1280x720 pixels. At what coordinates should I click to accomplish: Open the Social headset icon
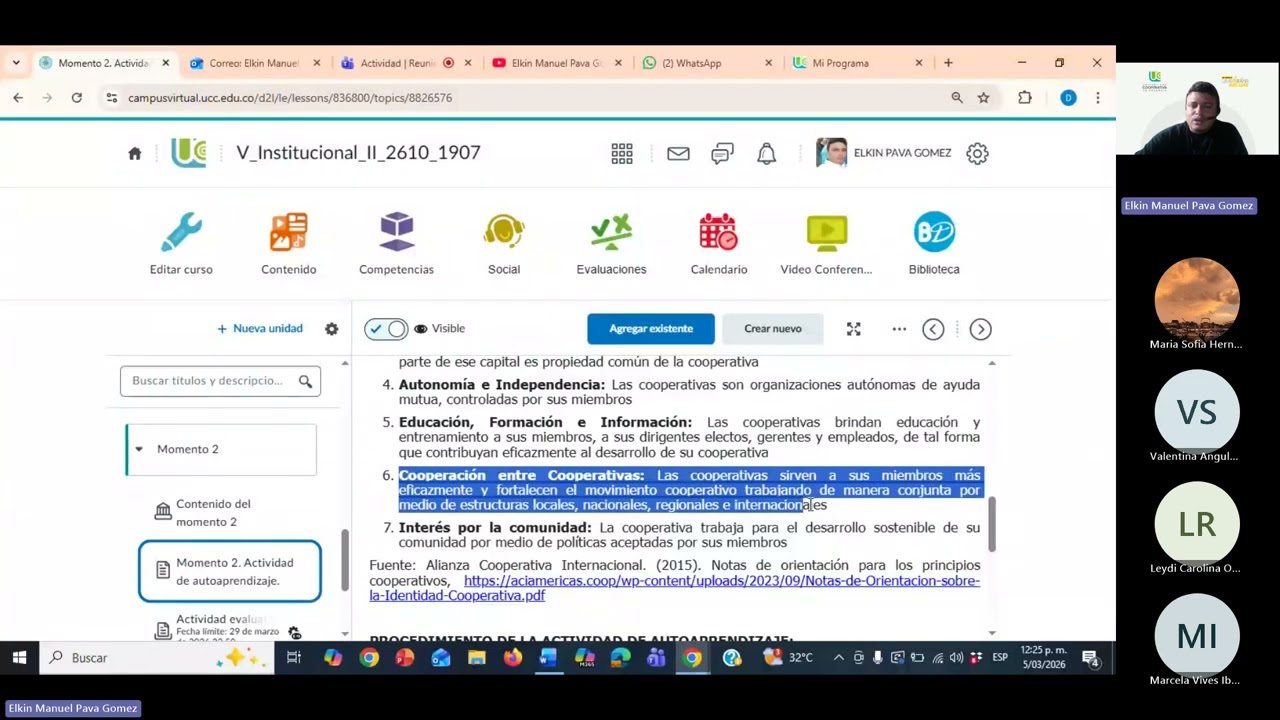[504, 232]
